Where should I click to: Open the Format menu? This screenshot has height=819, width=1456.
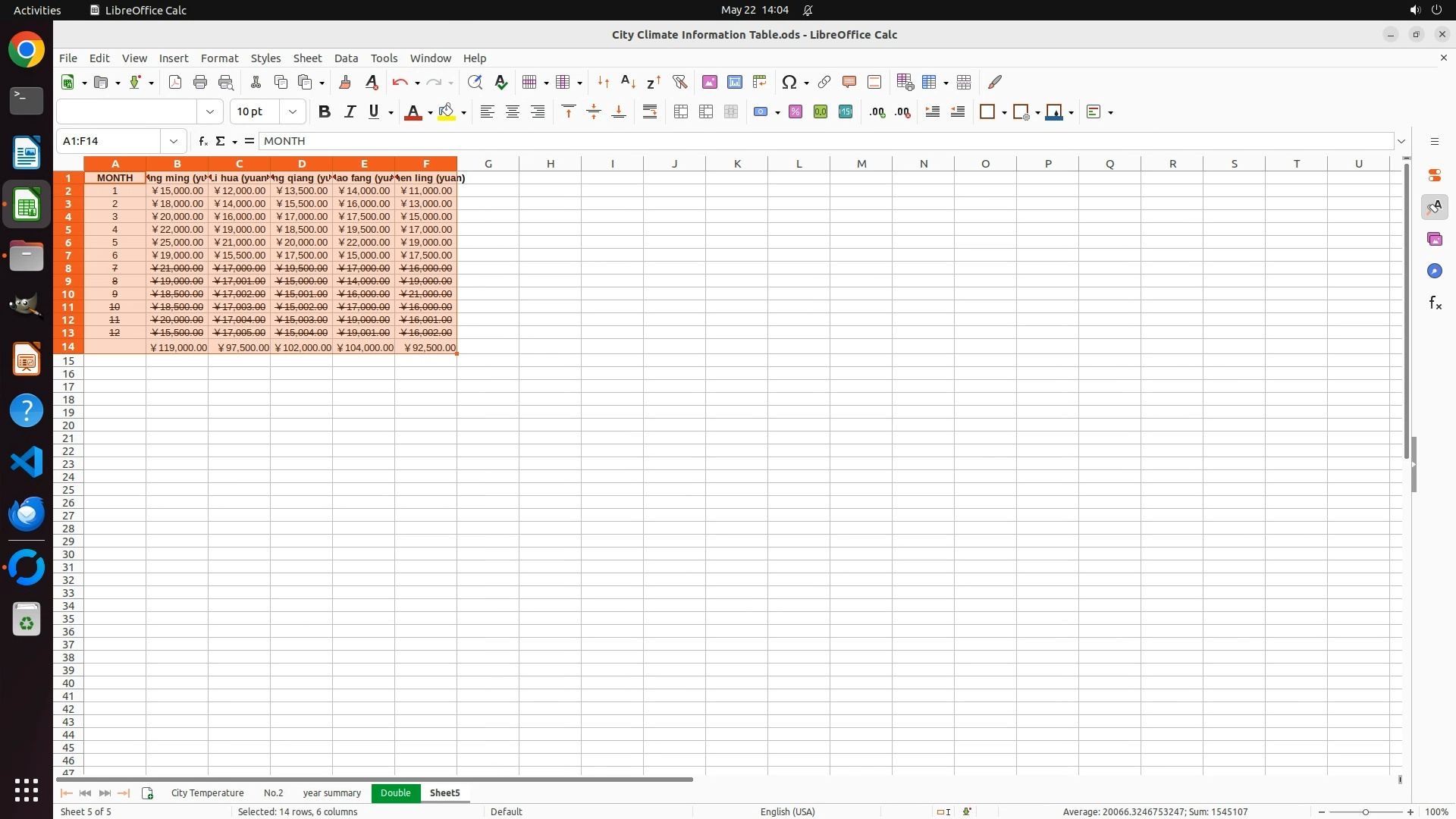(x=219, y=58)
